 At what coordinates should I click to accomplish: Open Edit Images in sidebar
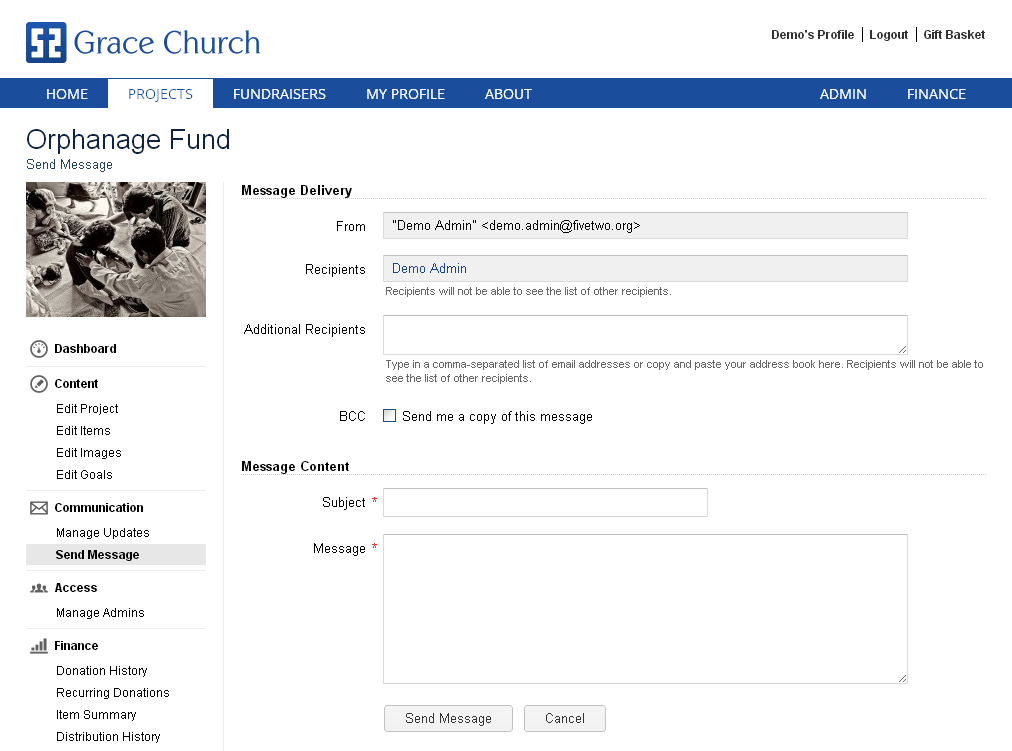point(88,452)
